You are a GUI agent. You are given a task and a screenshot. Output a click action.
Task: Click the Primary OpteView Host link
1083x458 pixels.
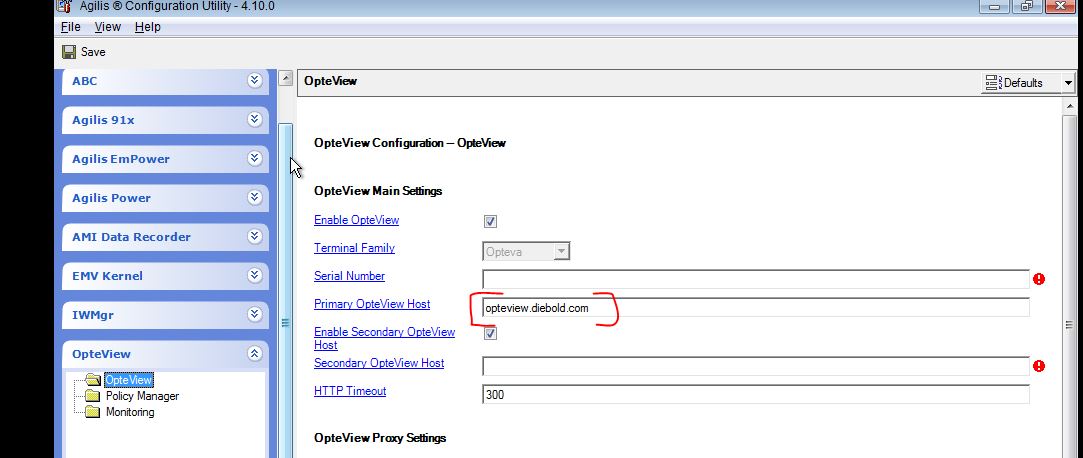tap(372, 303)
